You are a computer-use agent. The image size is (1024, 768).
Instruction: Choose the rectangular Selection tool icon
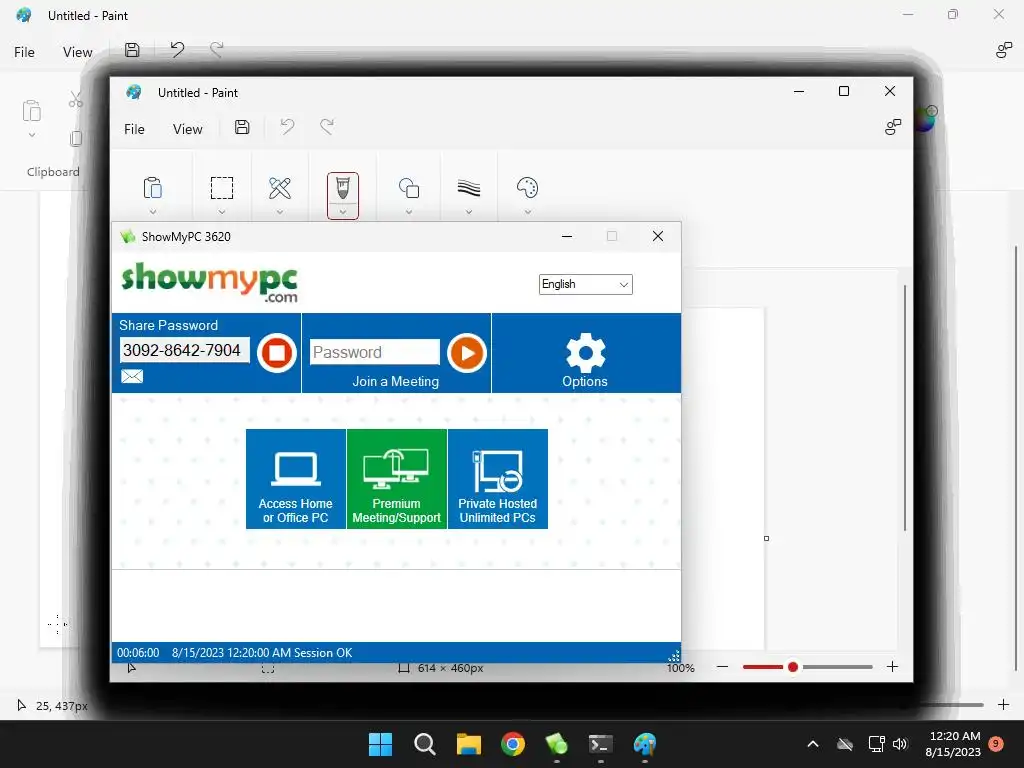point(222,188)
